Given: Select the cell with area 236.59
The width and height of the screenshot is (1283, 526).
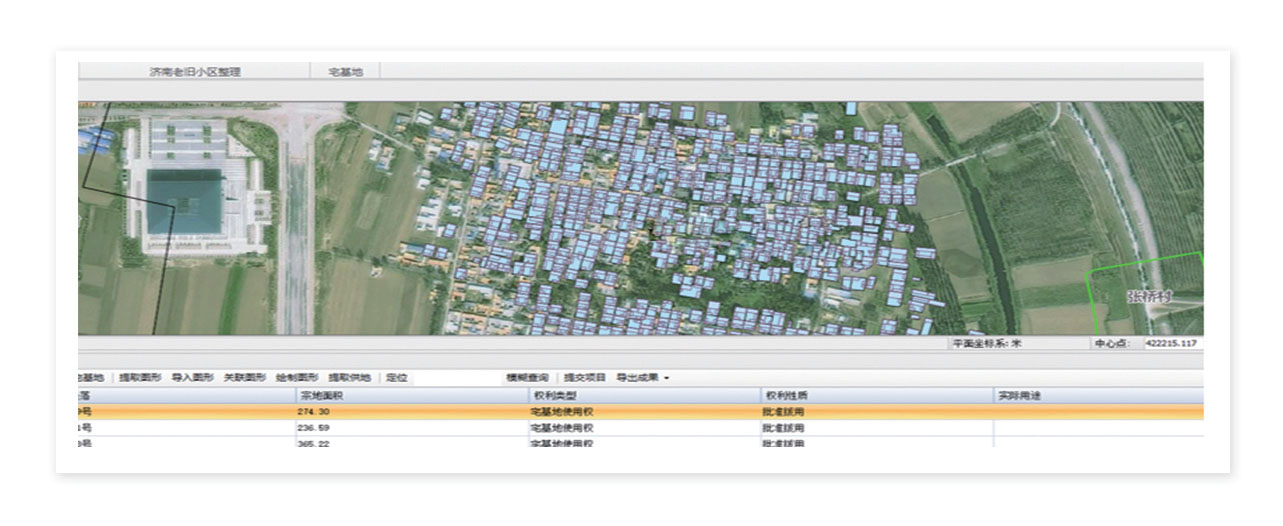Looking at the screenshot, I should (410, 428).
